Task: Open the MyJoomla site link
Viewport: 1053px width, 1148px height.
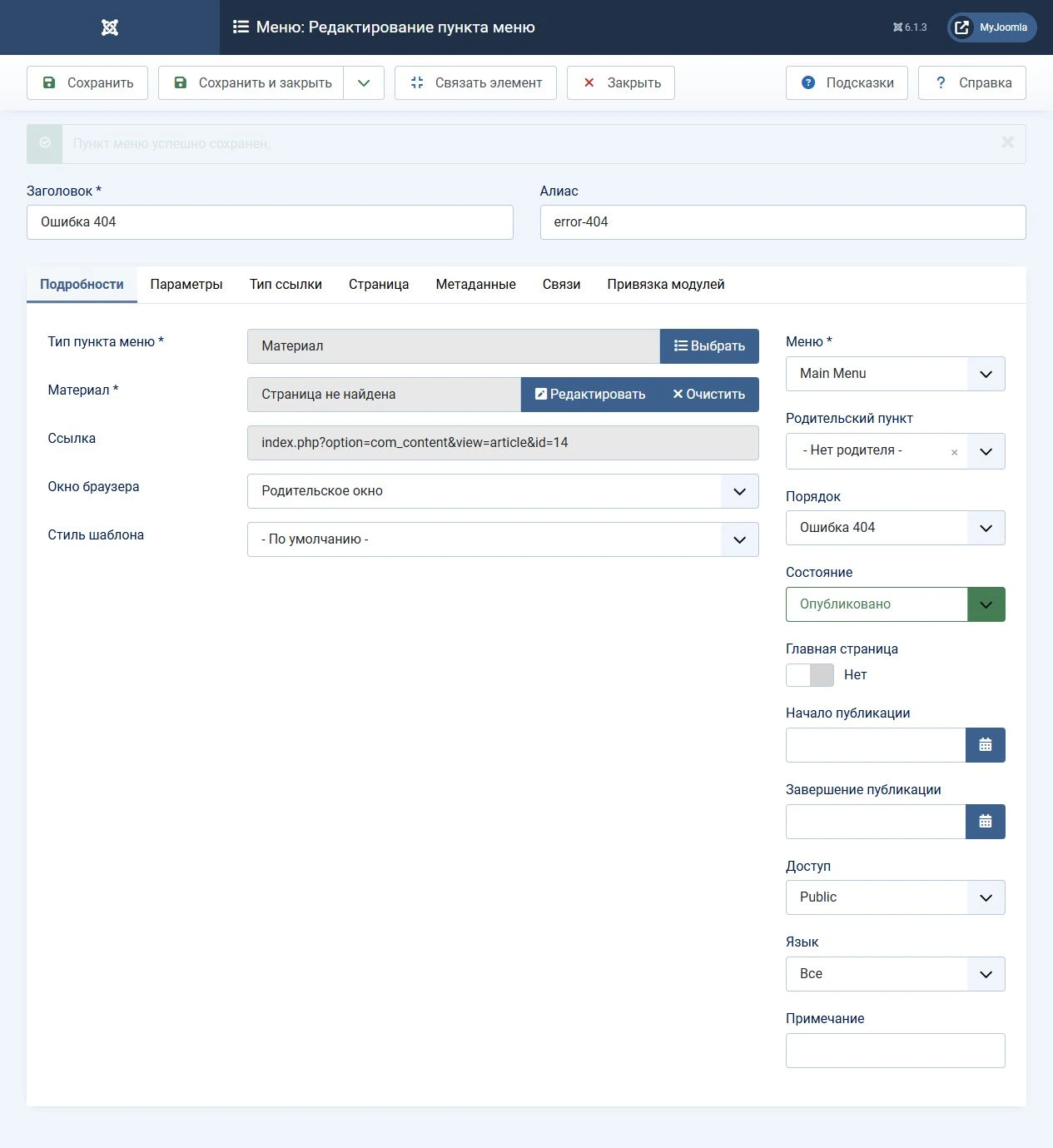Action: point(992,27)
